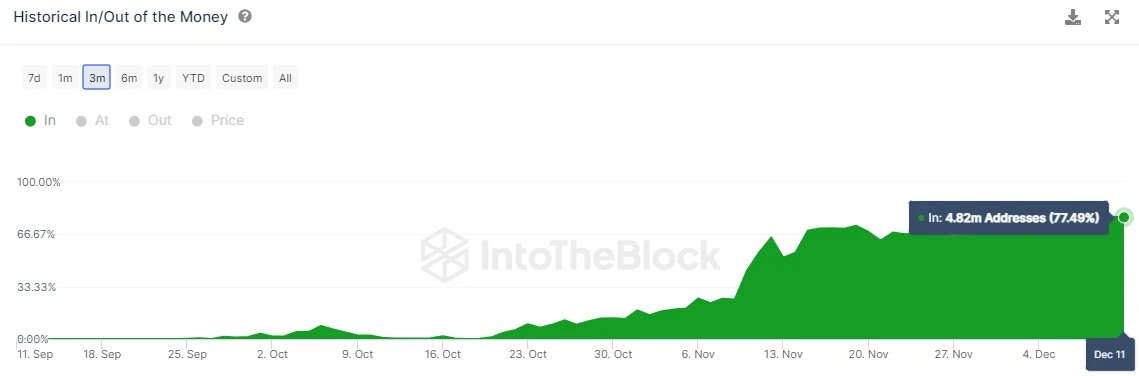
Task: Choose the YTD range button
Action: click(193, 78)
